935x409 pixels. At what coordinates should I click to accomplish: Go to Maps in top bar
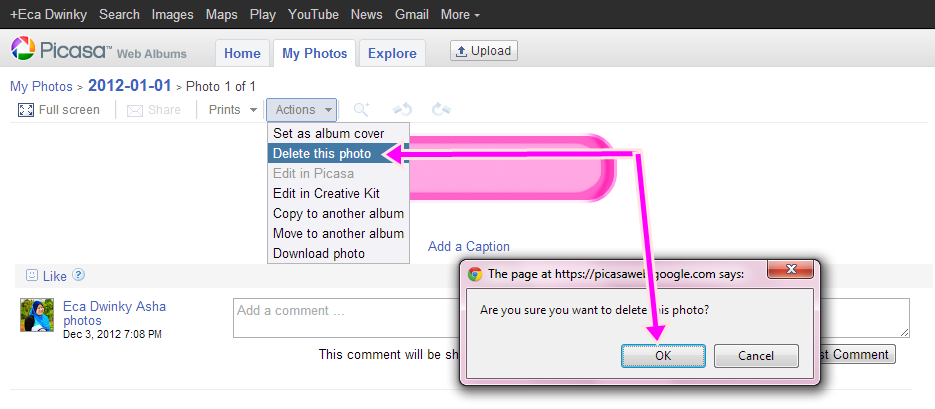(221, 14)
